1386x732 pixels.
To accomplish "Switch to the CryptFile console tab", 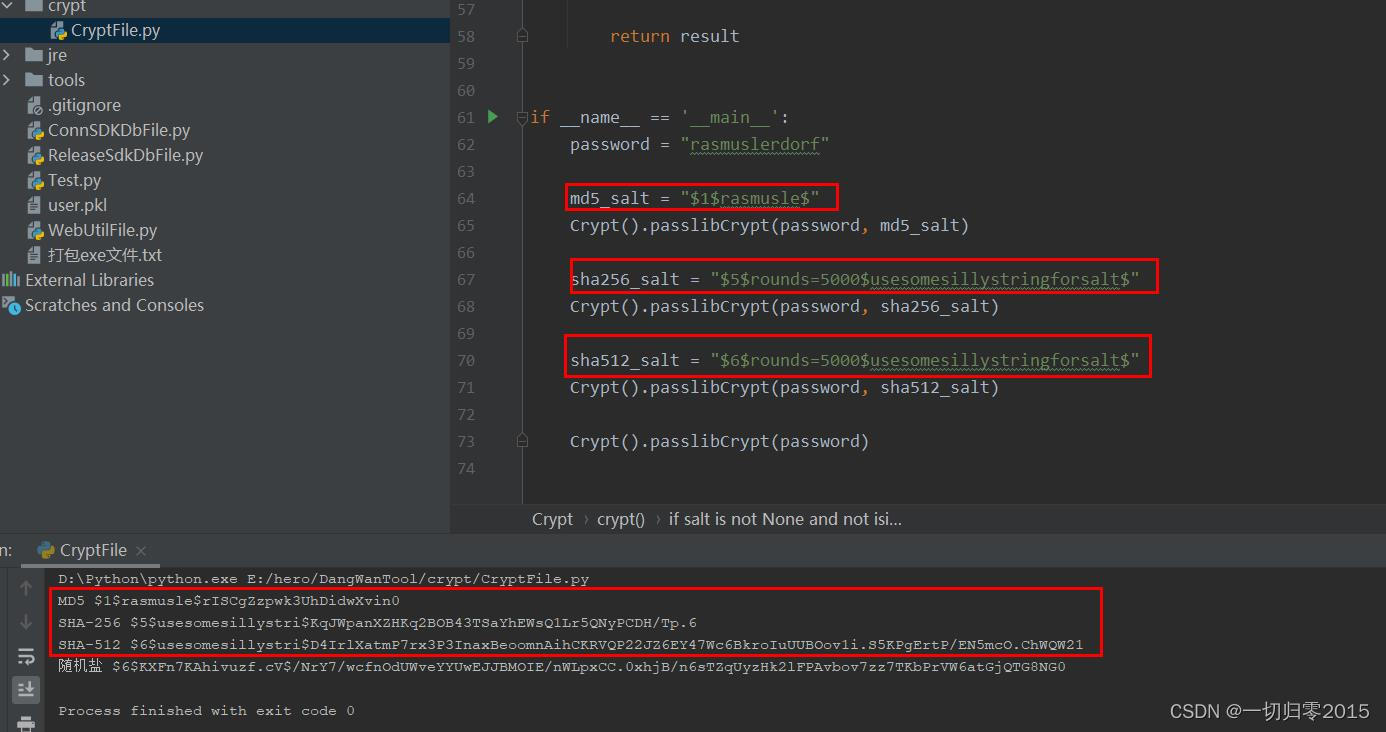I will click(91, 549).
